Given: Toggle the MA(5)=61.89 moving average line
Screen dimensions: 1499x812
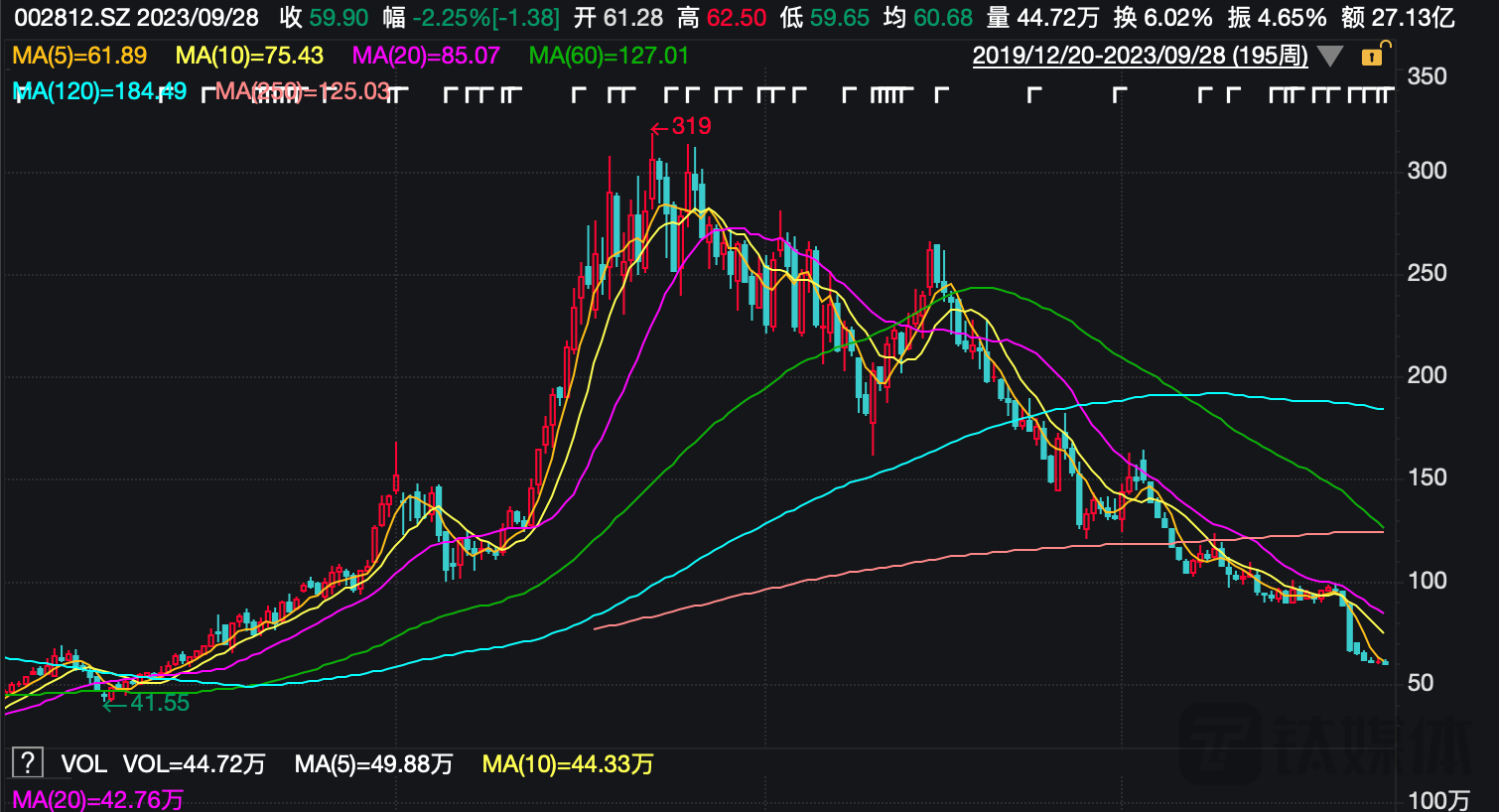Looking at the screenshot, I should 79,56.
